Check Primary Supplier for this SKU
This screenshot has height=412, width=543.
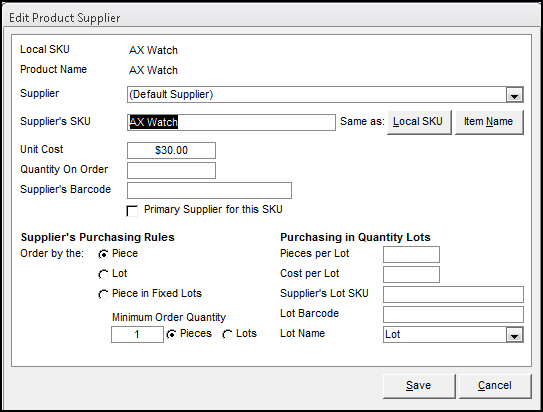point(132,211)
